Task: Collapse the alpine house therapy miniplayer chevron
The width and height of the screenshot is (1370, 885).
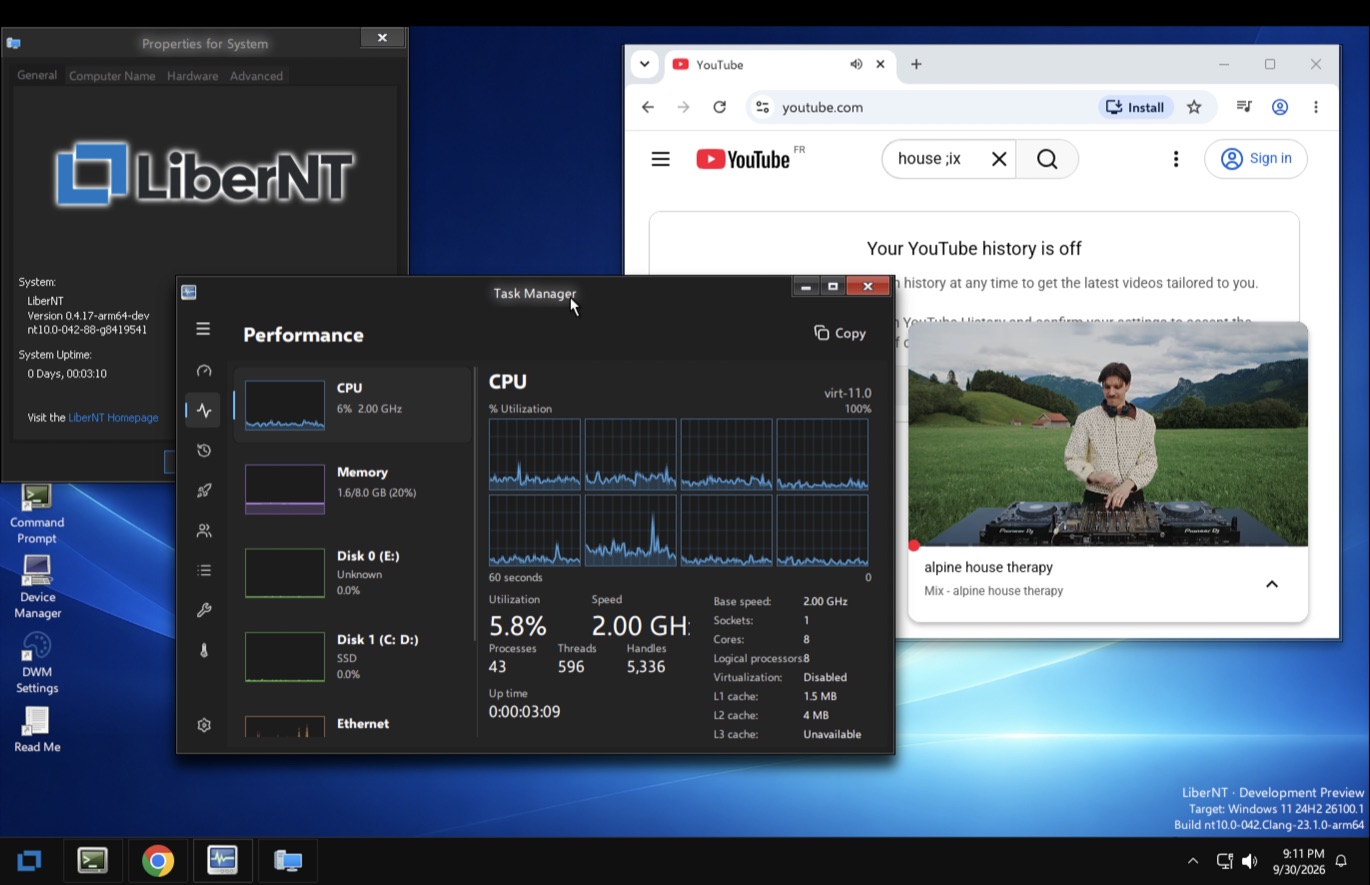Action: (1272, 584)
